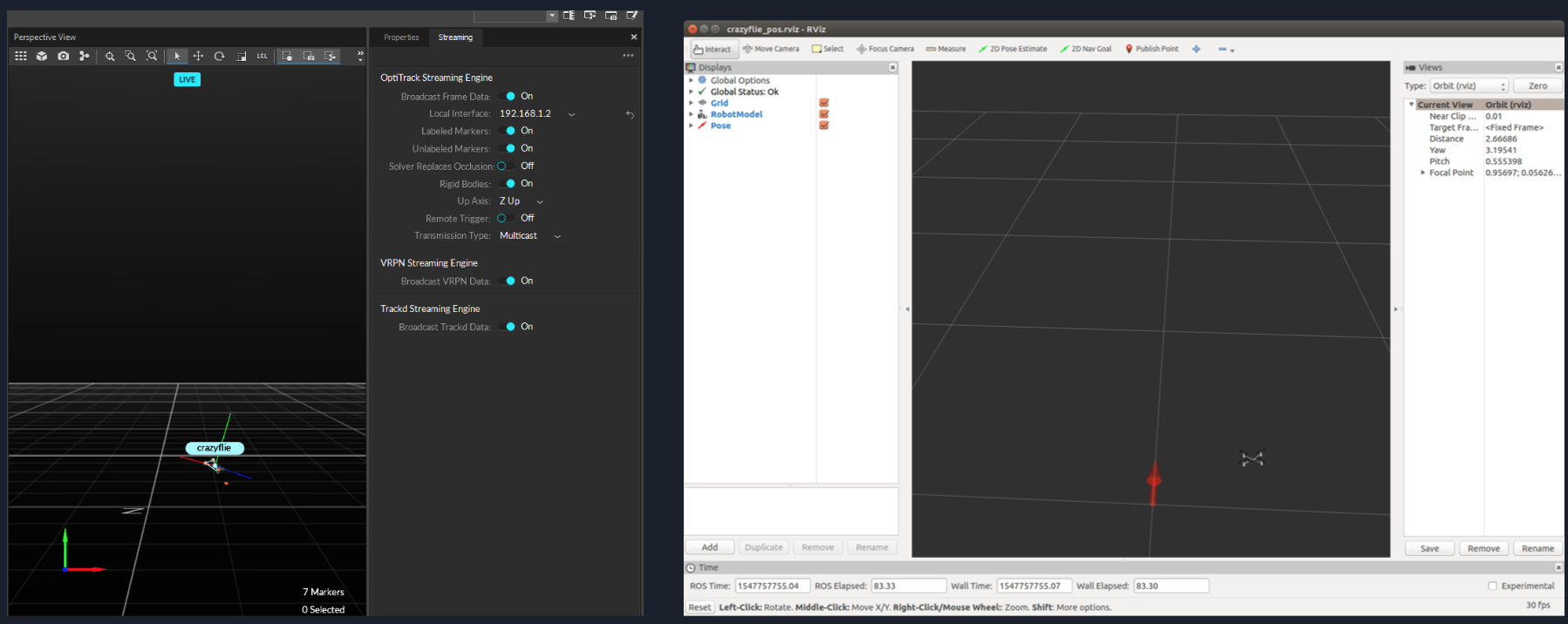Open the Transmission Type Multicast dropdown
This screenshot has width=1568, height=624.
point(529,235)
